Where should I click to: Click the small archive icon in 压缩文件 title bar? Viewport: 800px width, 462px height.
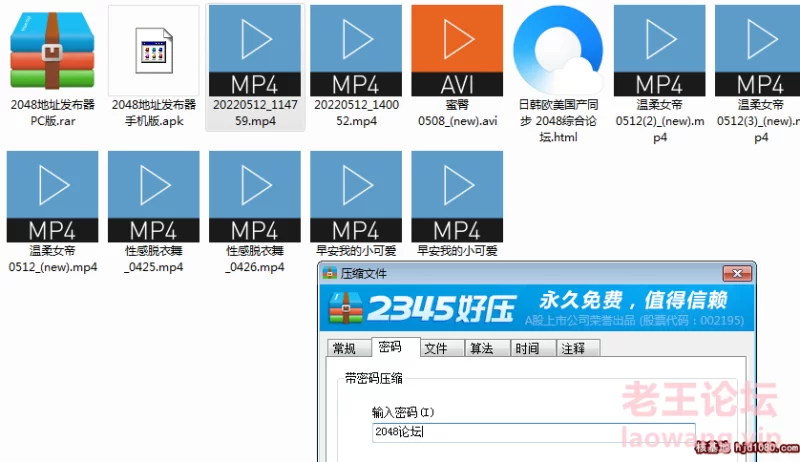(330, 273)
